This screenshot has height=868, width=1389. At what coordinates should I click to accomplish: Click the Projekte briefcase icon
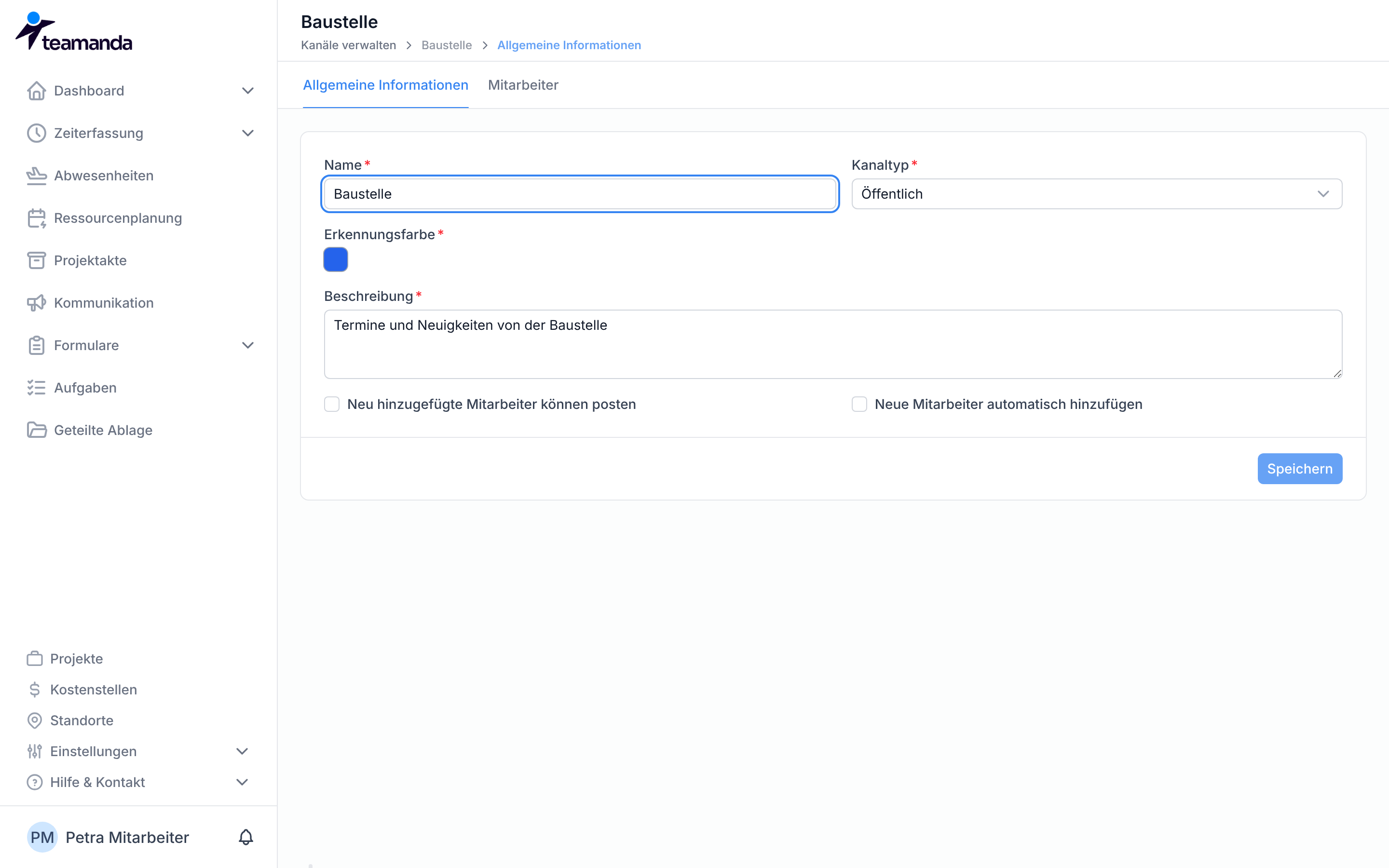tap(34, 658)
